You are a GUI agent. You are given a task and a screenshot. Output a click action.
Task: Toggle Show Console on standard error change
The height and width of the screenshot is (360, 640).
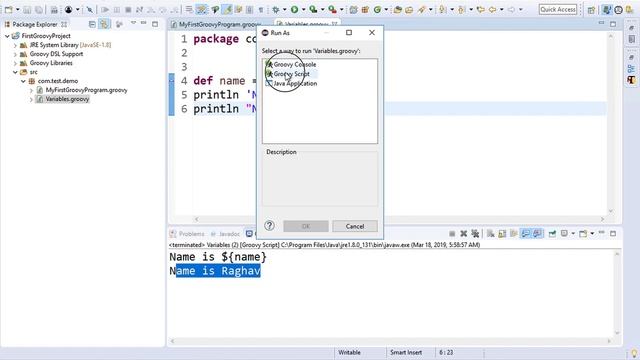pyautogui.click(x=537, y=233)
